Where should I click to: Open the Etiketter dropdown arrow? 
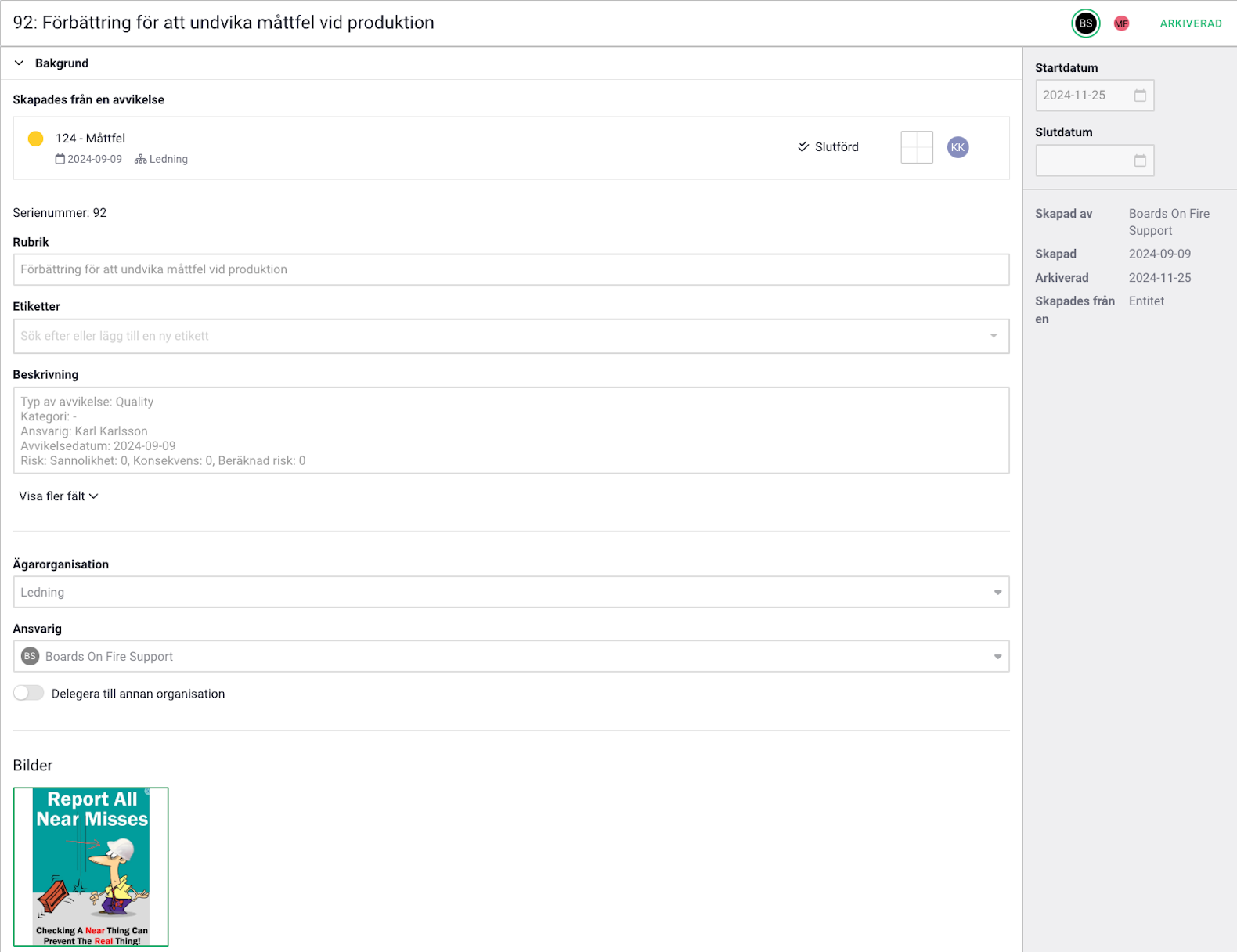(x=994, y=336)
